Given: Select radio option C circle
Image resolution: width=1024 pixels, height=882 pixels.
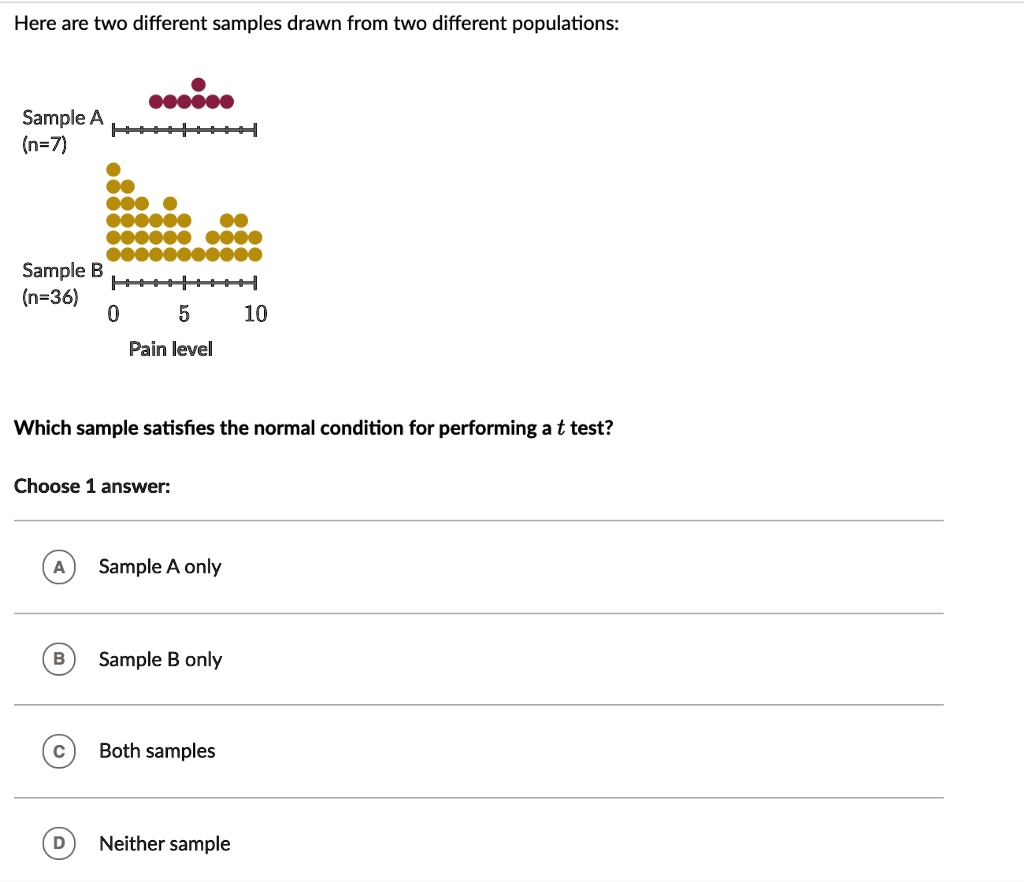Looking at the screenshot, I should (x=59, y=751).
